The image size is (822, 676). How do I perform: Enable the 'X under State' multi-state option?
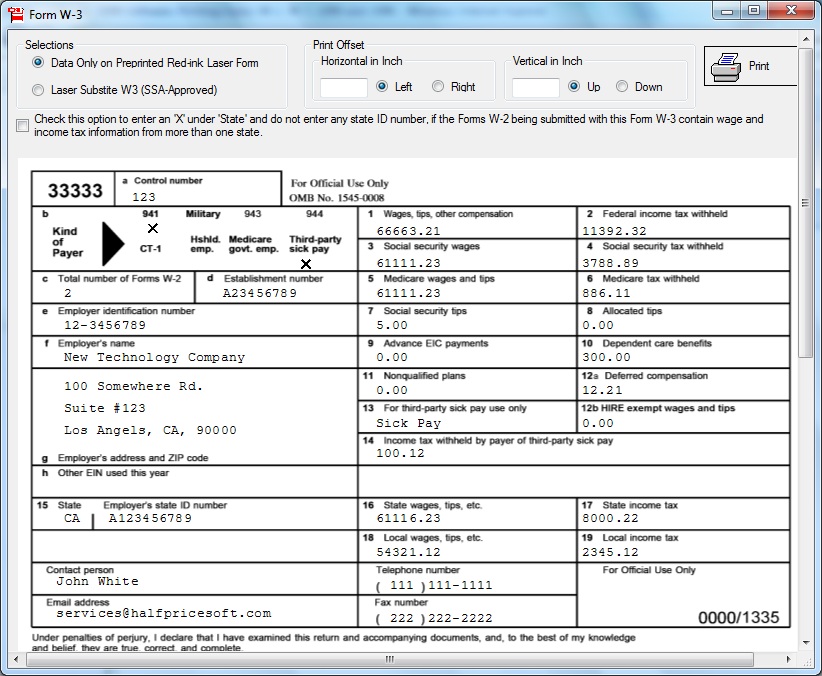click(22, 127)
